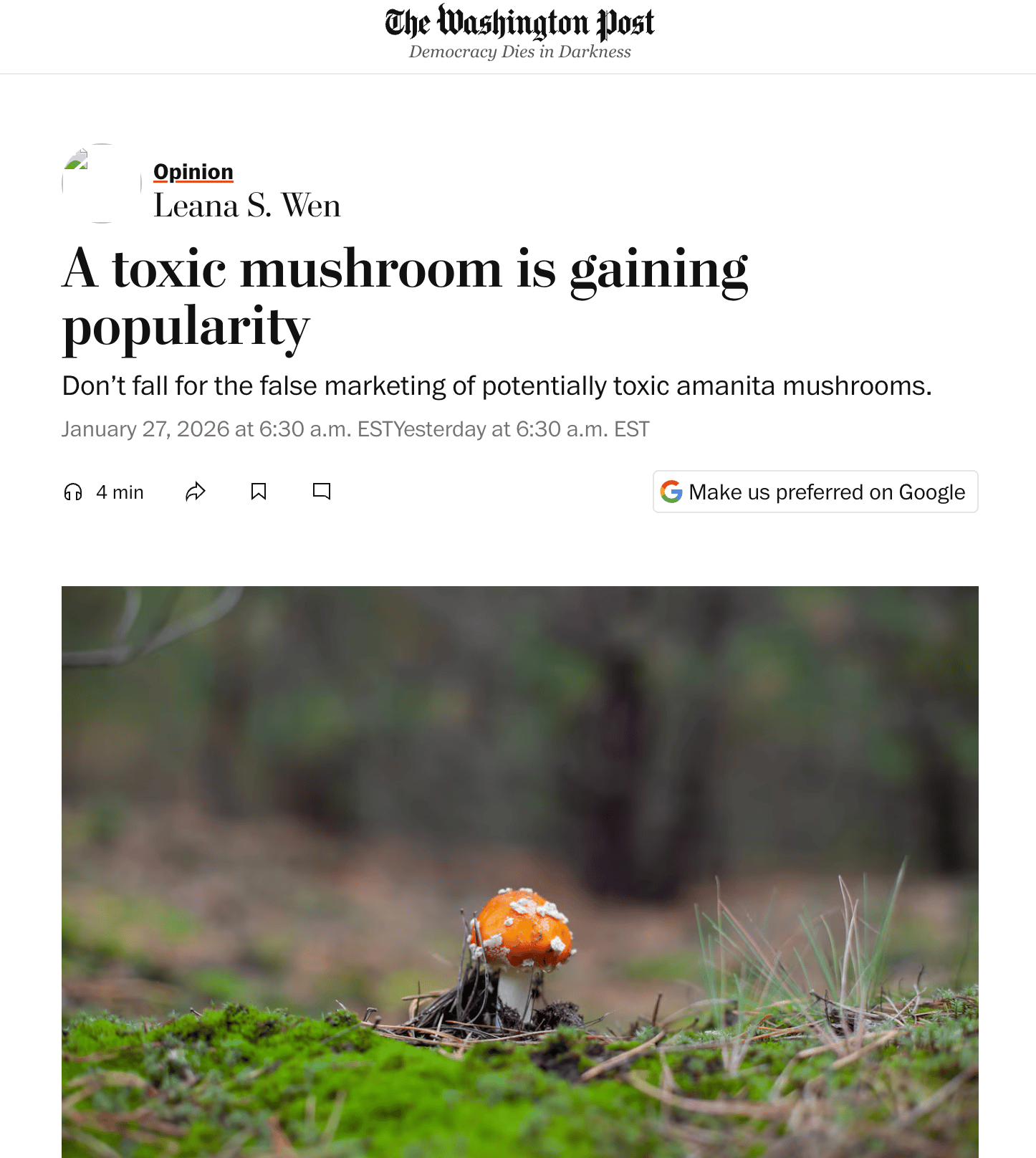Click the headphones listen icon
Image resolution: width=1036 pixels, height=1158 pixels.
point(73,492)
